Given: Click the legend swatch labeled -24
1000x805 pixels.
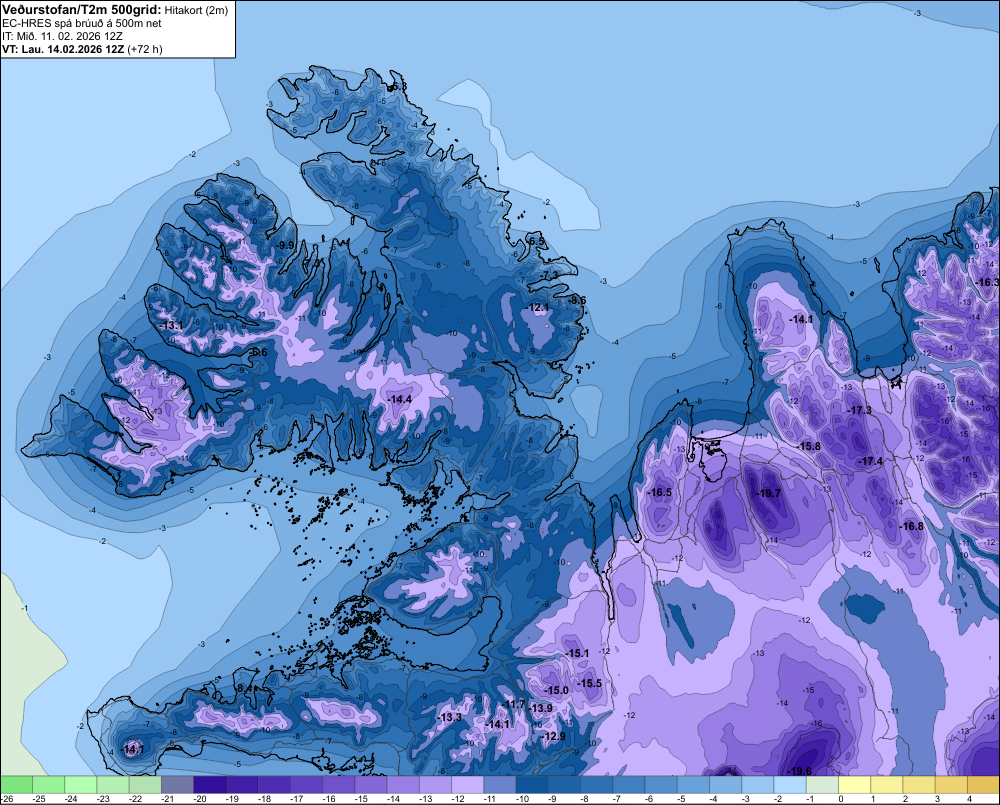Looking at the screenshot, I should point(81,784).
